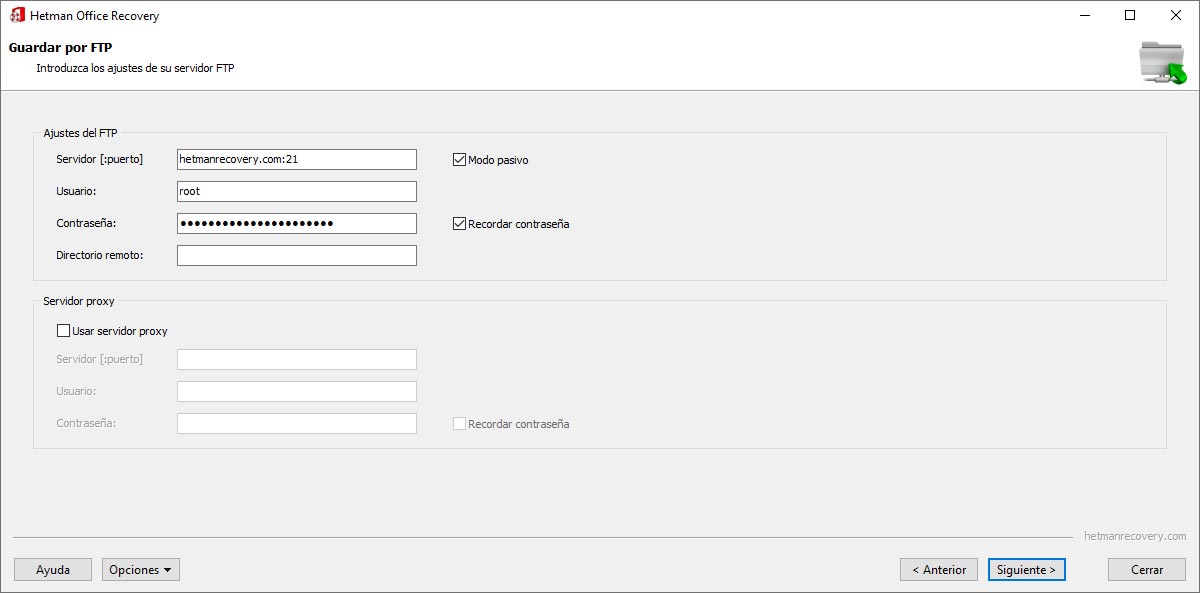The width and height of the screenshot is (1200, 593).
Task: Click the FTP folder icon in header
Action: click(x=1162, y=62)
